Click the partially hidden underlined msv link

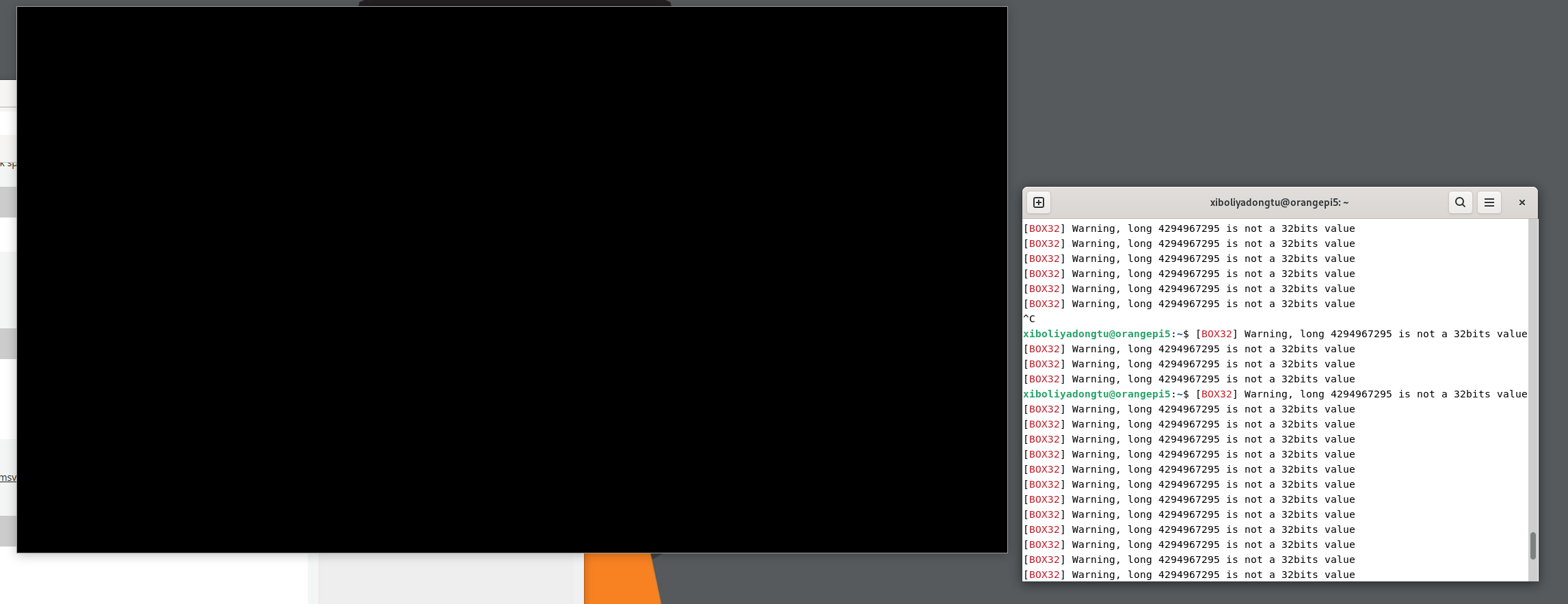click(8, 477)
